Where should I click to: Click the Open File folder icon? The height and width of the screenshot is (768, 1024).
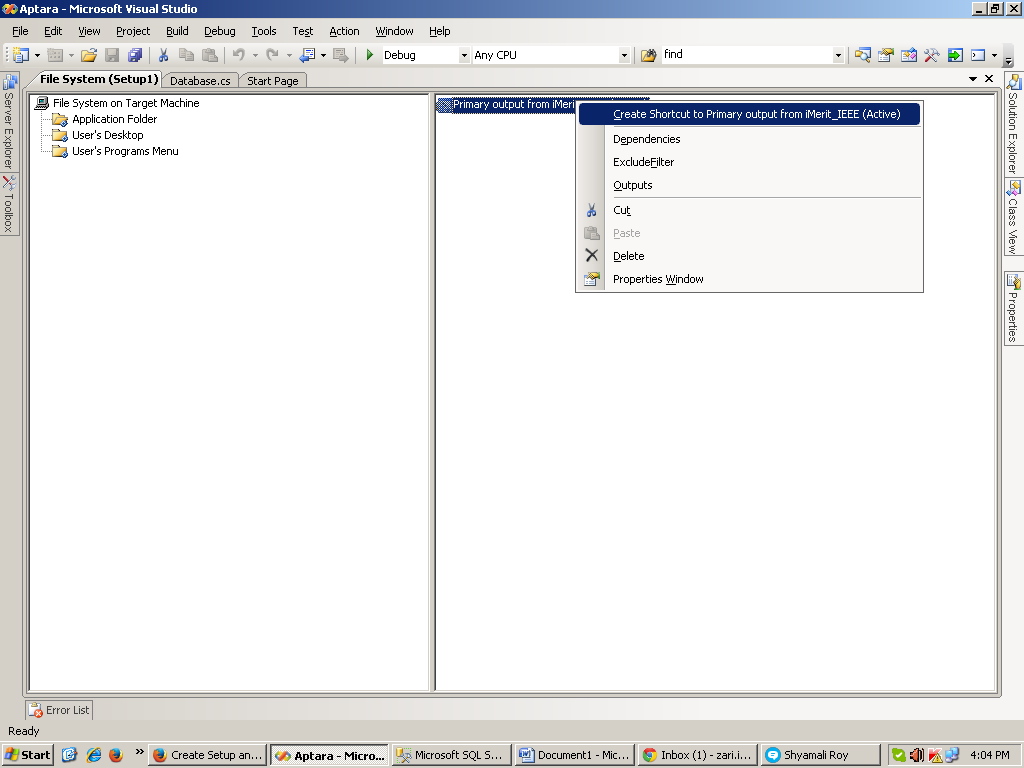[x=89, y=56]
